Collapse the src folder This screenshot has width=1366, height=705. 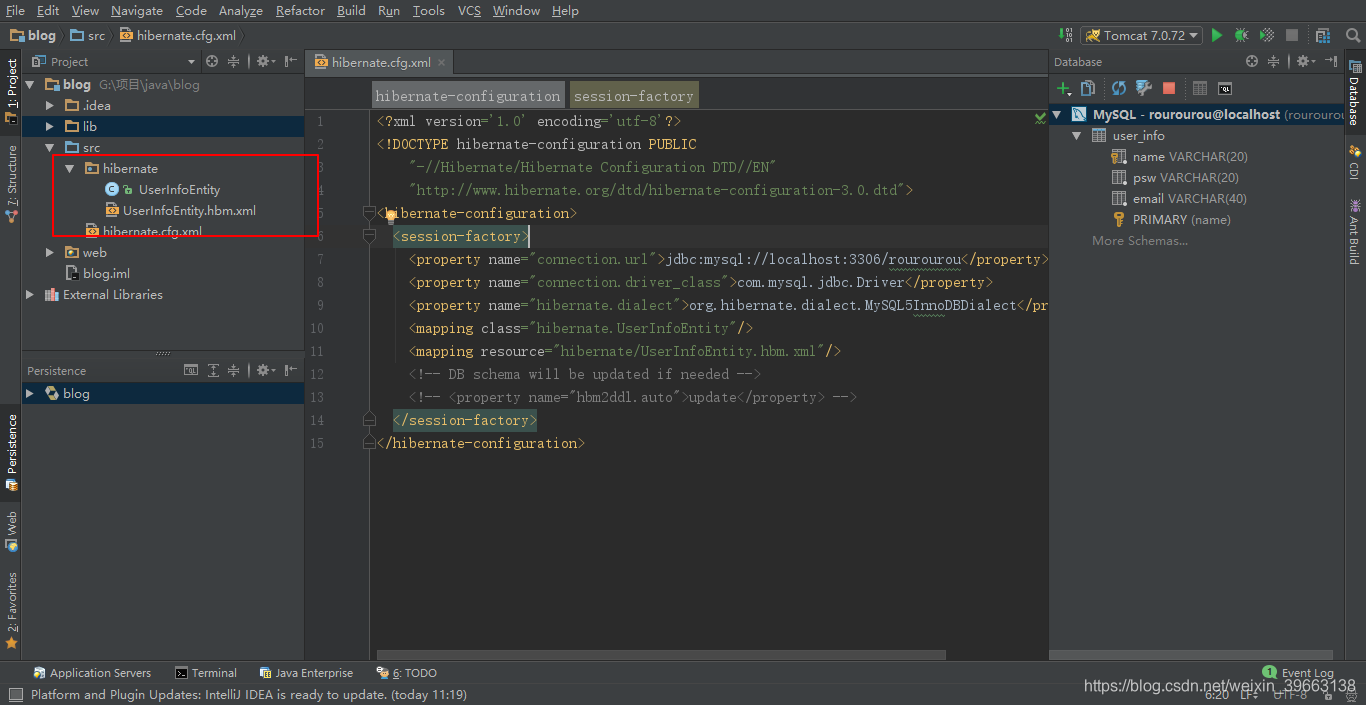(50, 148)
